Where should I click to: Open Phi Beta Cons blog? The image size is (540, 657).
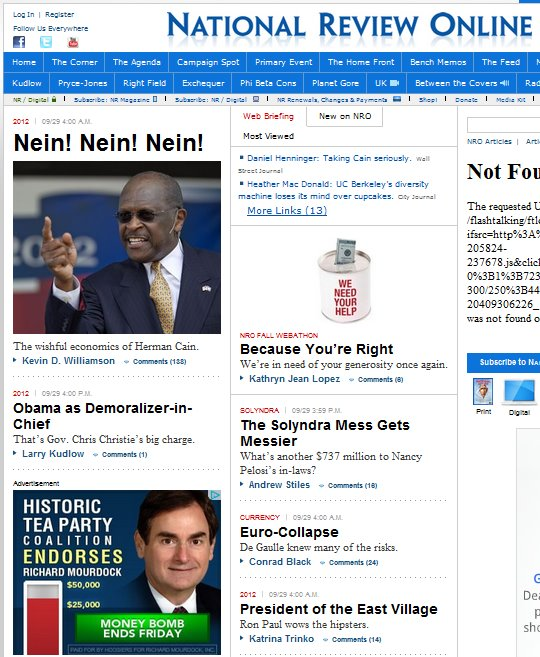[x=268, y=83]
